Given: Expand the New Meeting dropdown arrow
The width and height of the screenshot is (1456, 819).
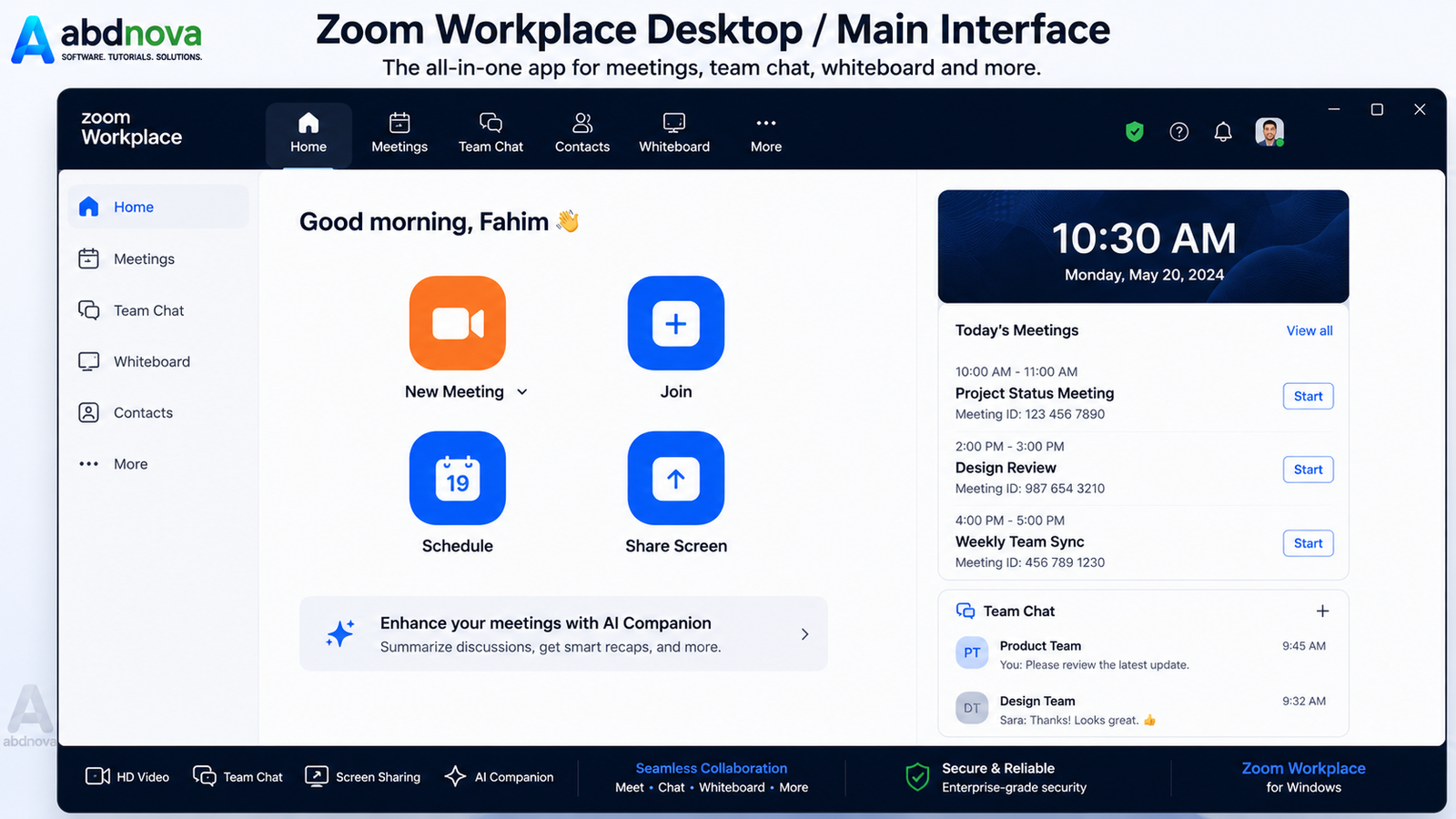Looking at the screenshot, I should coord(522,392).
